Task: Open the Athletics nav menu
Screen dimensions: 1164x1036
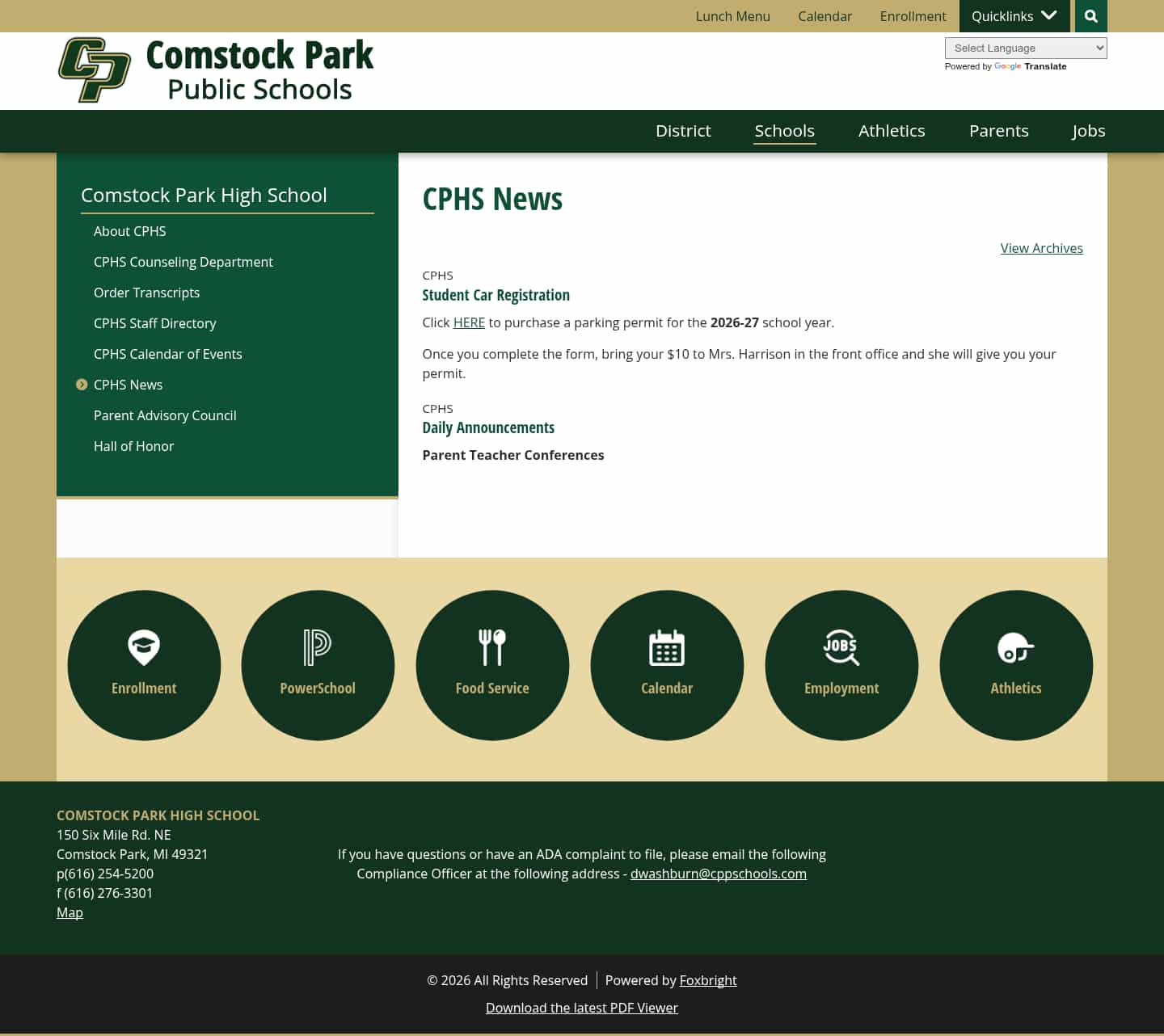Action: click(892, 131)
